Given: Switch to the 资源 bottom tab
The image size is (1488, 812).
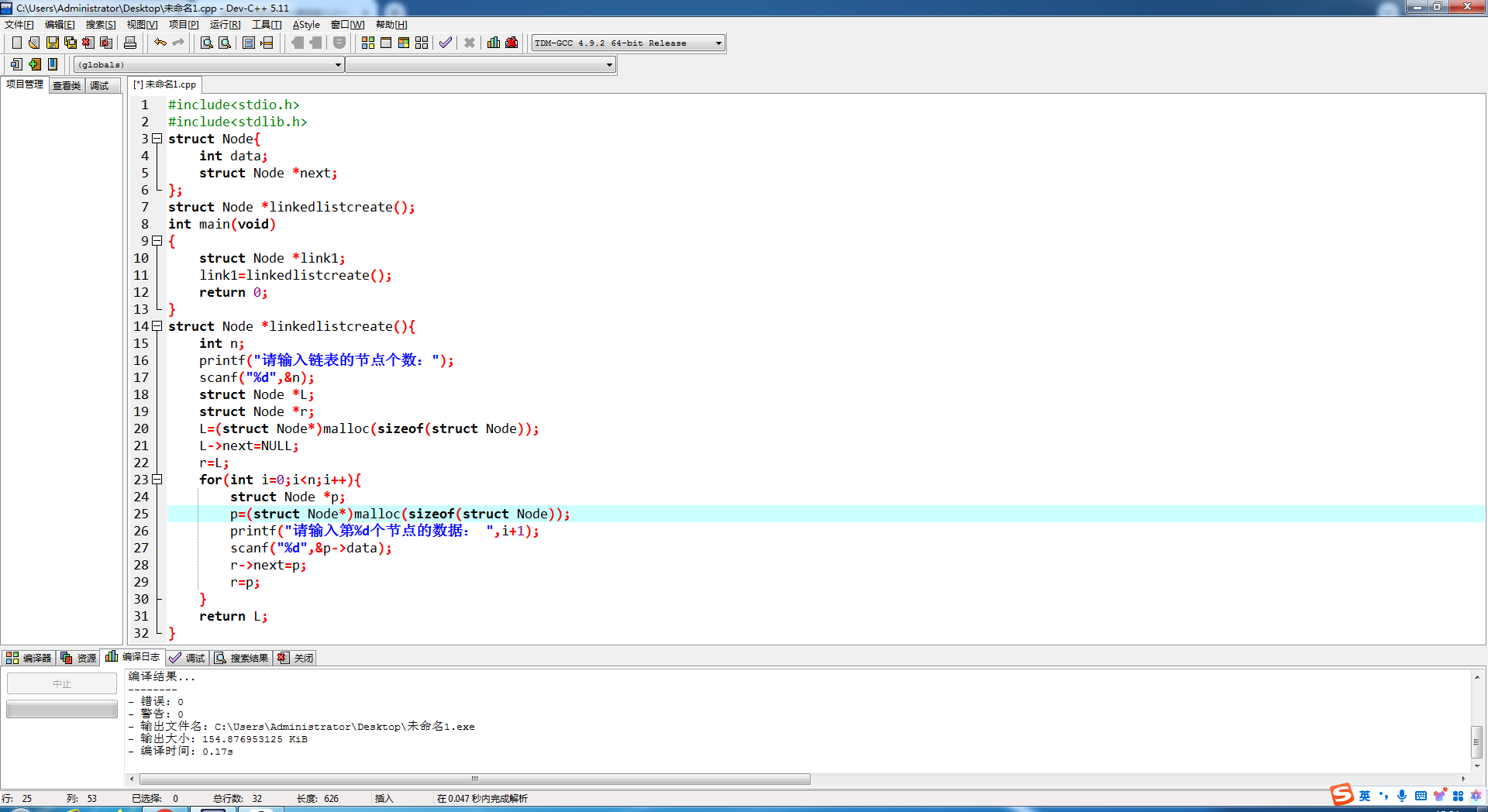Looking at the screenshot, I should 78,658.
